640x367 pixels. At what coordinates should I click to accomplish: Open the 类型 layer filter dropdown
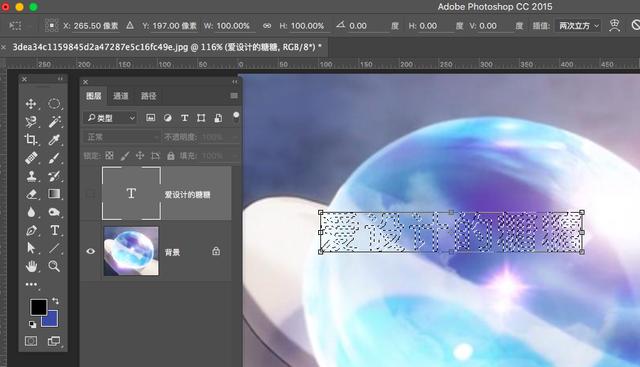pyautogui.click(x=110, y=118)
